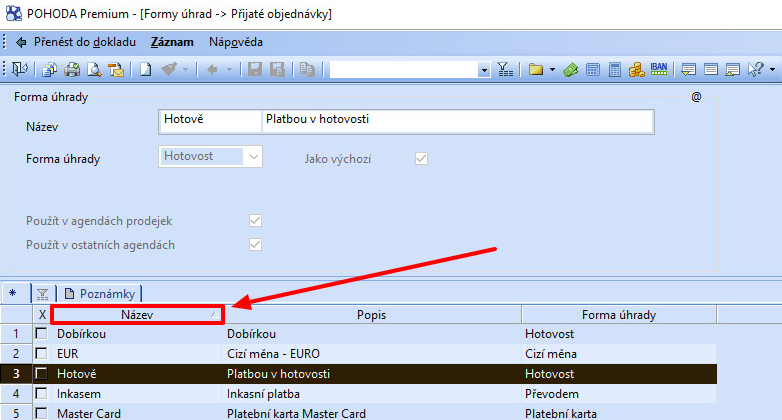
Task: Open the Záznam menu
Action: coord(172,43)
